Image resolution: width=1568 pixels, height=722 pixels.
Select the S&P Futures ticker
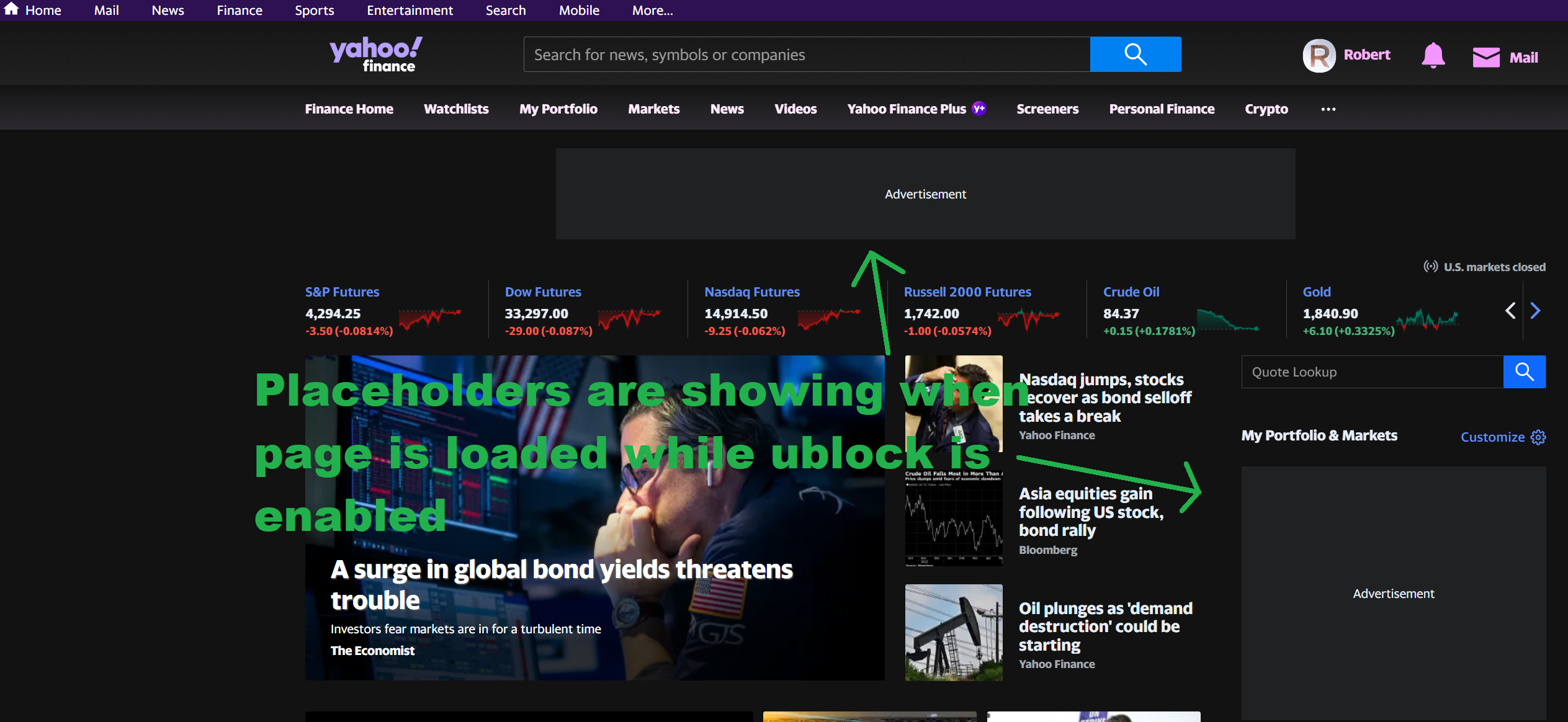pyautogui.click(x=342, y=292)
